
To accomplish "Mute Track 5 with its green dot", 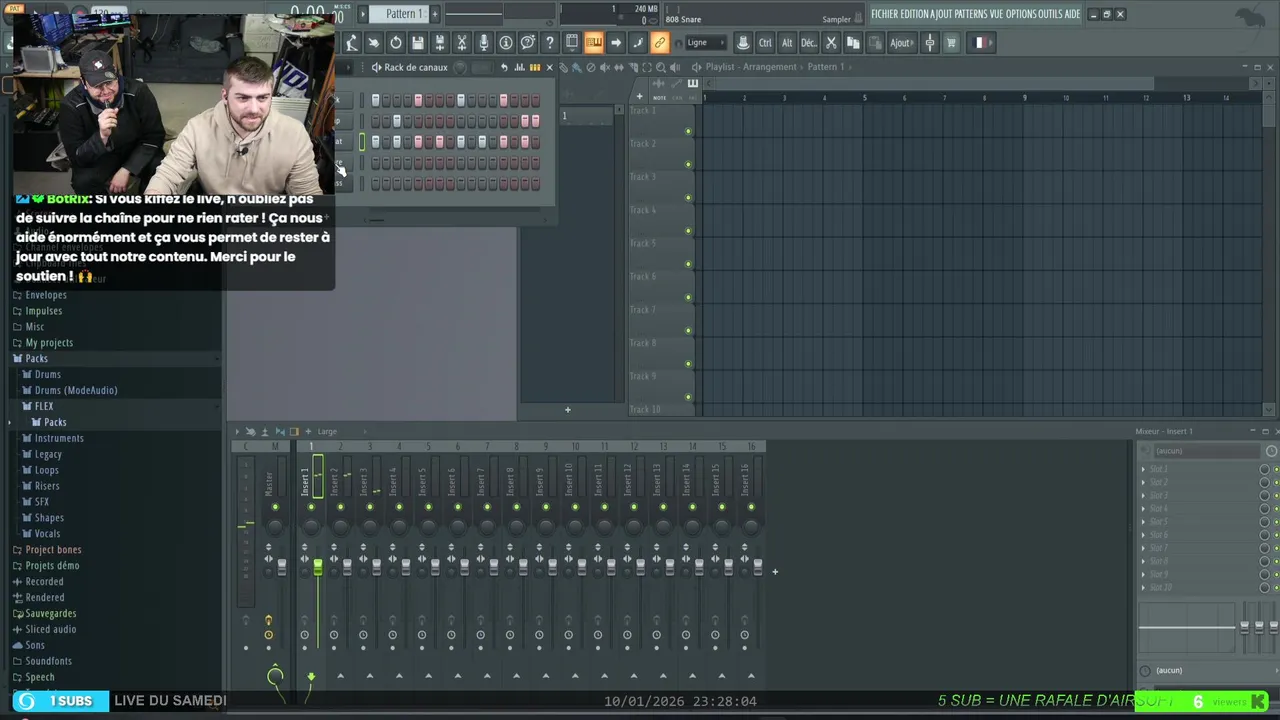I will coord(688,264).
